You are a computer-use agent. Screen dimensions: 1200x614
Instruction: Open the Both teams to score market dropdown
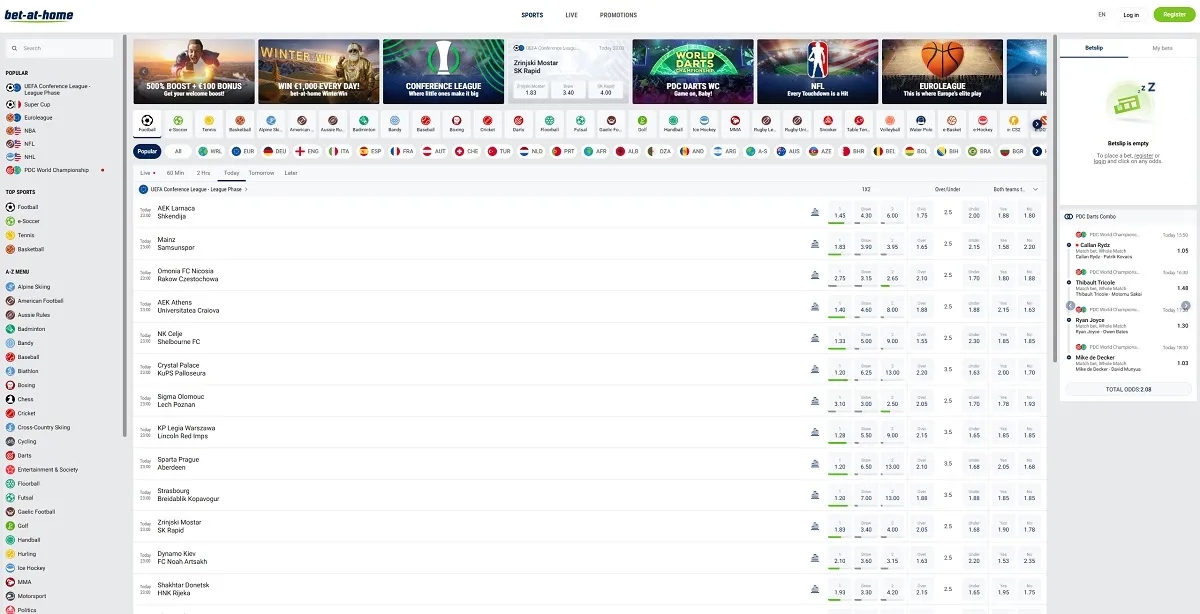tap(1015, 189)
